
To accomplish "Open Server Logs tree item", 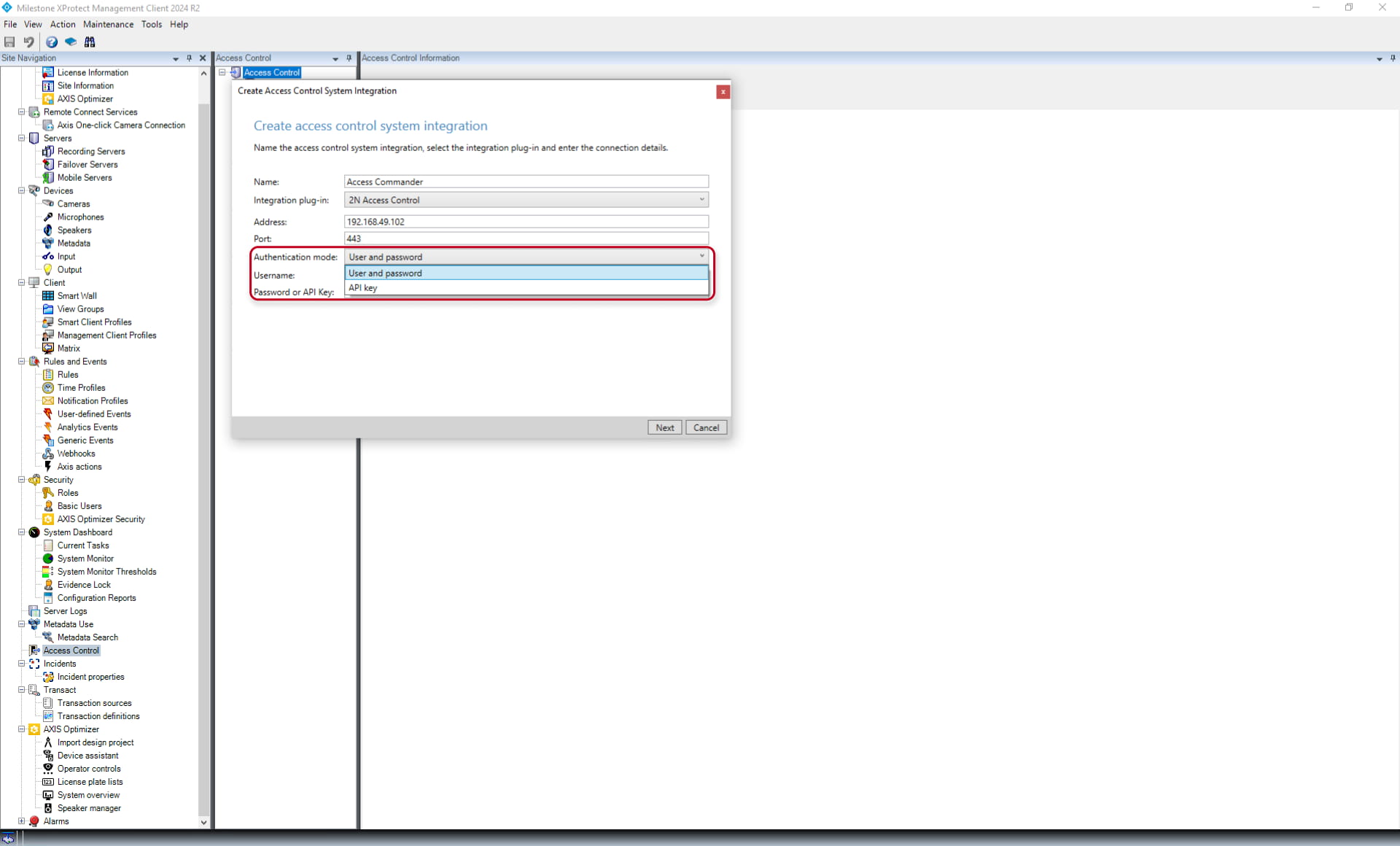I will 65,610.
